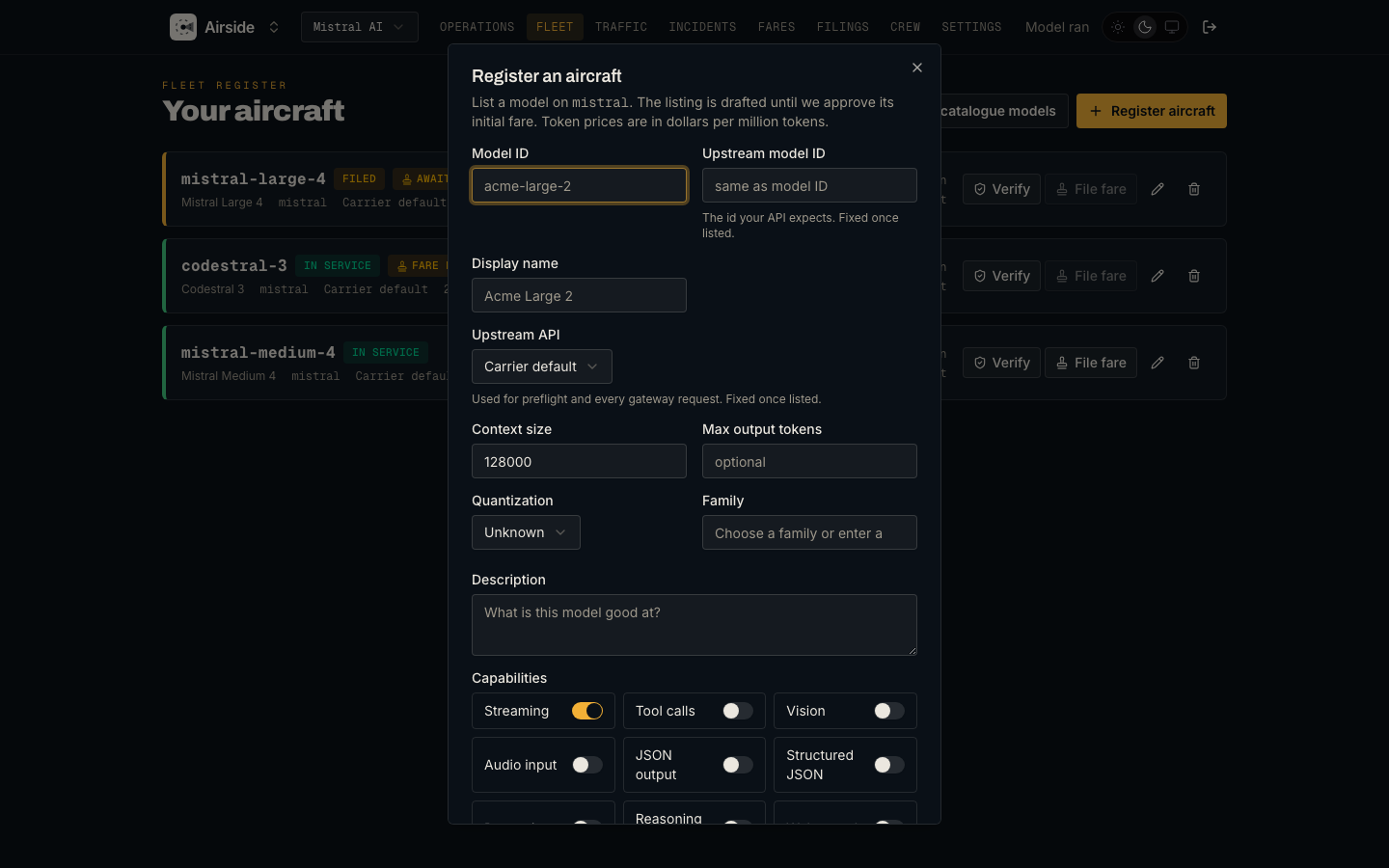Click the mistral-large-4 model name
The height and width of the screenshot is (868, 1389).
coord(254,178)
